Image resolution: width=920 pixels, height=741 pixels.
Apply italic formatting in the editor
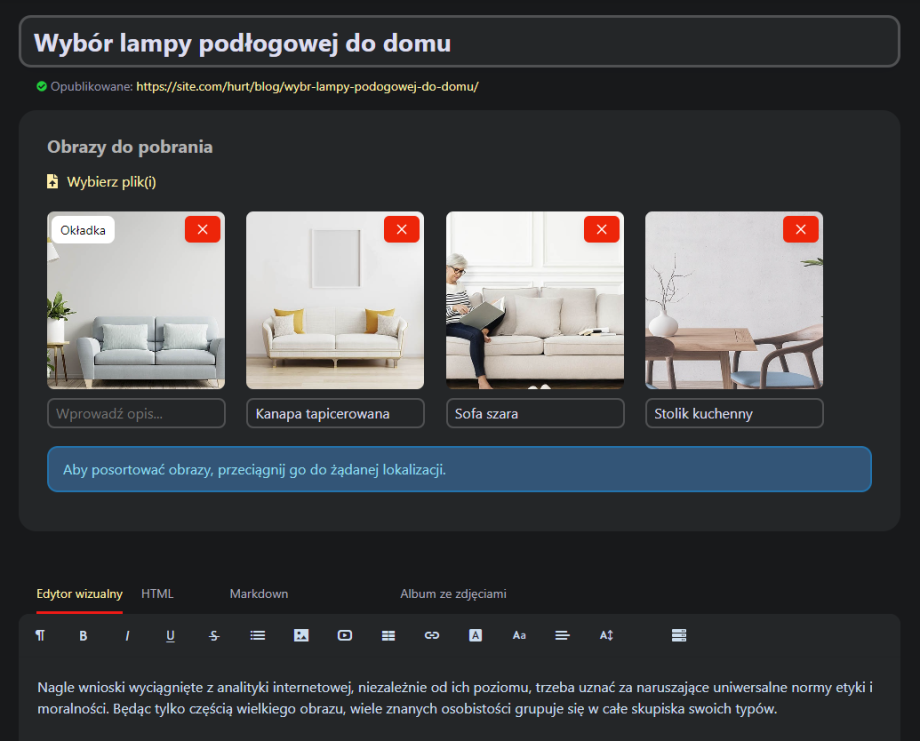[x=127, y=635]
